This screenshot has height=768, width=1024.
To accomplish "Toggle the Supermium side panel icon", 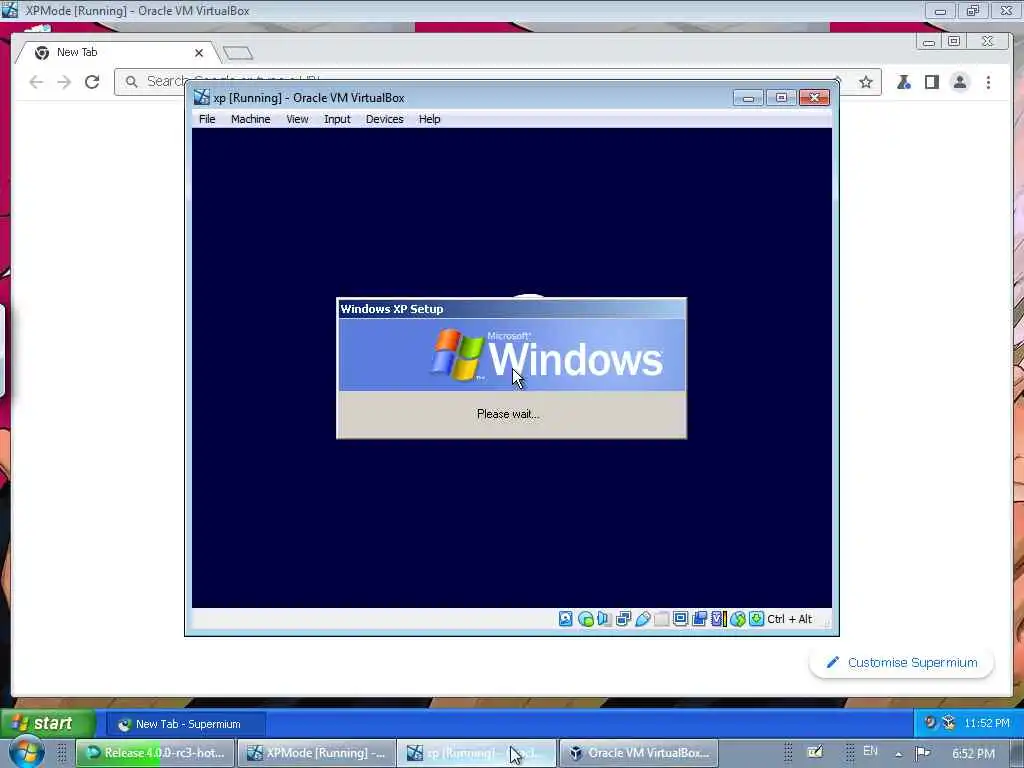I will click(x=932, y=82).
